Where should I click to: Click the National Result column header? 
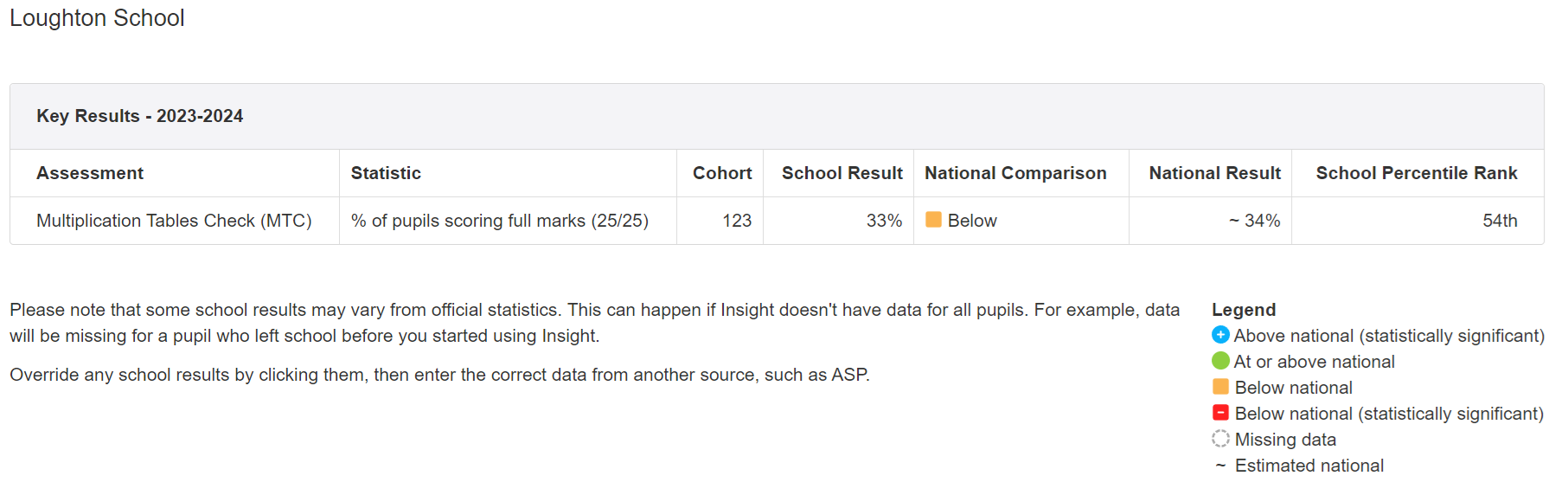pos(1214,173)
